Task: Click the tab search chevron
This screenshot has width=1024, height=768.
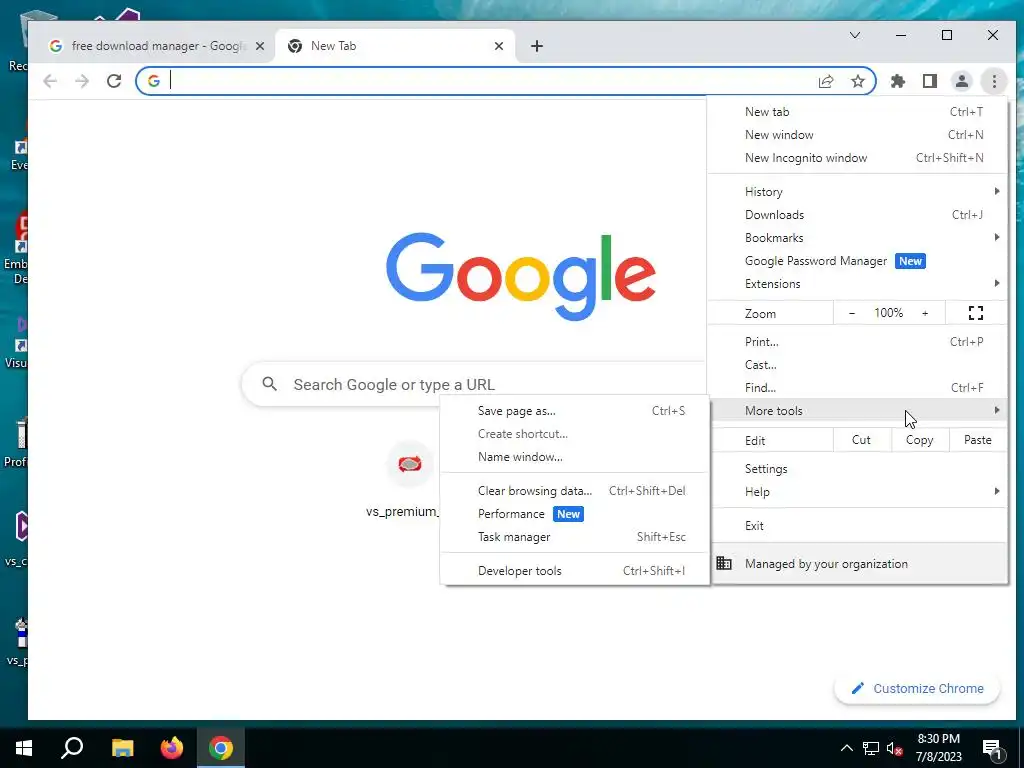Action: pos(855,35)
